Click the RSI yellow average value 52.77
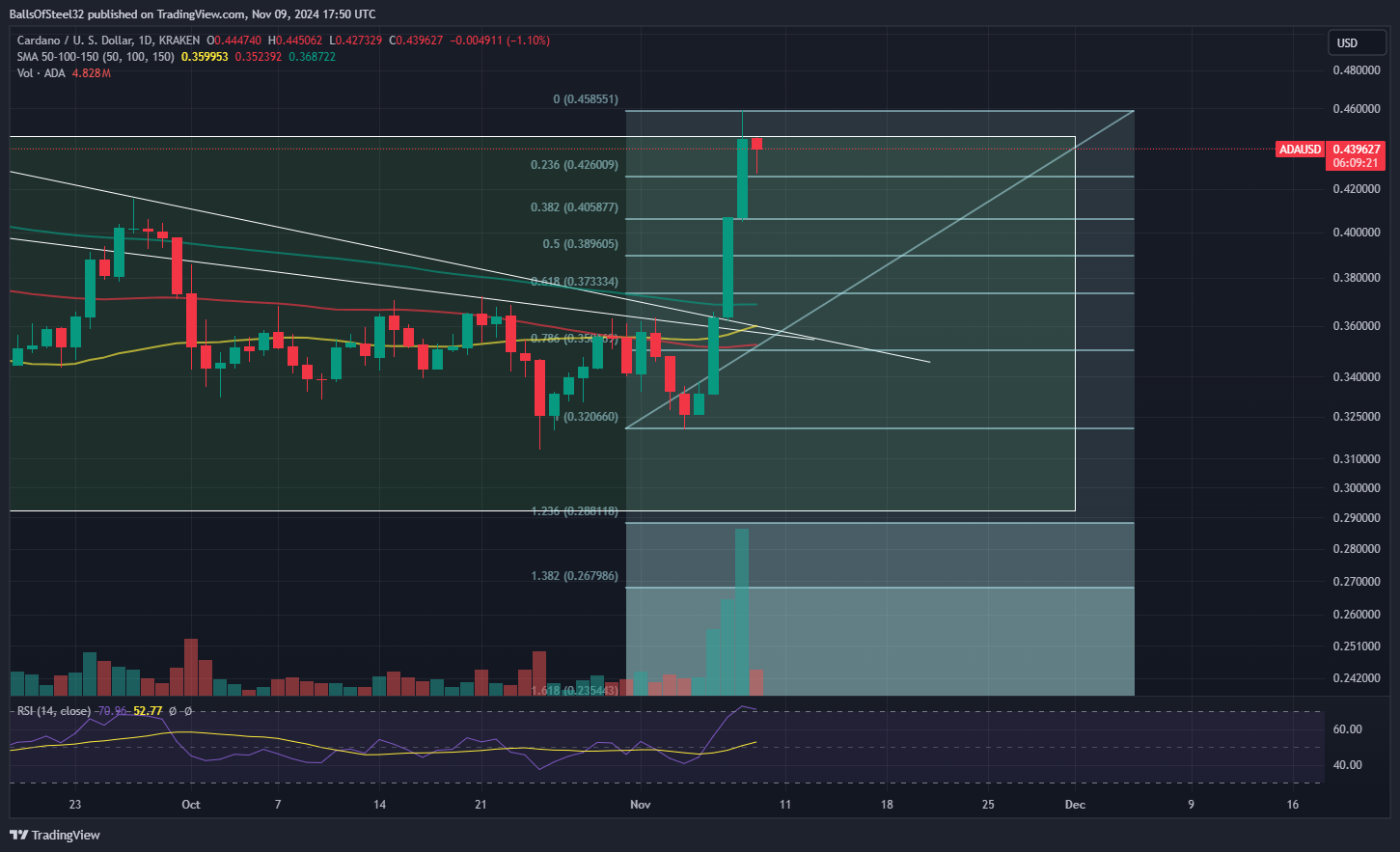Image resolution: width=1400 pixels, height=852 pixels. 147,711
